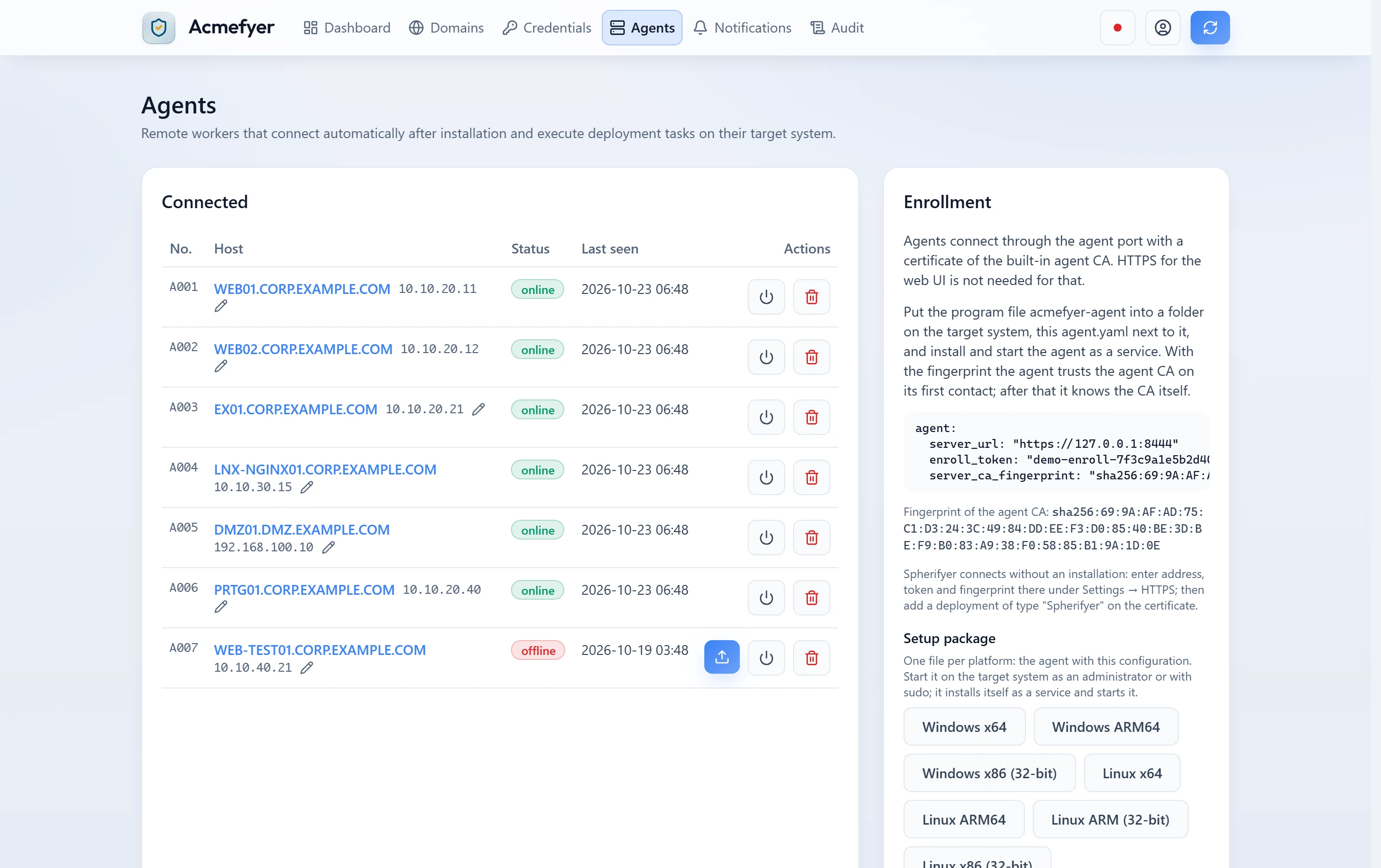This screenshot has width=1381, height=868.
Task: Delete offline agent WEB-TEST01
Action: (x=811, y=658)
